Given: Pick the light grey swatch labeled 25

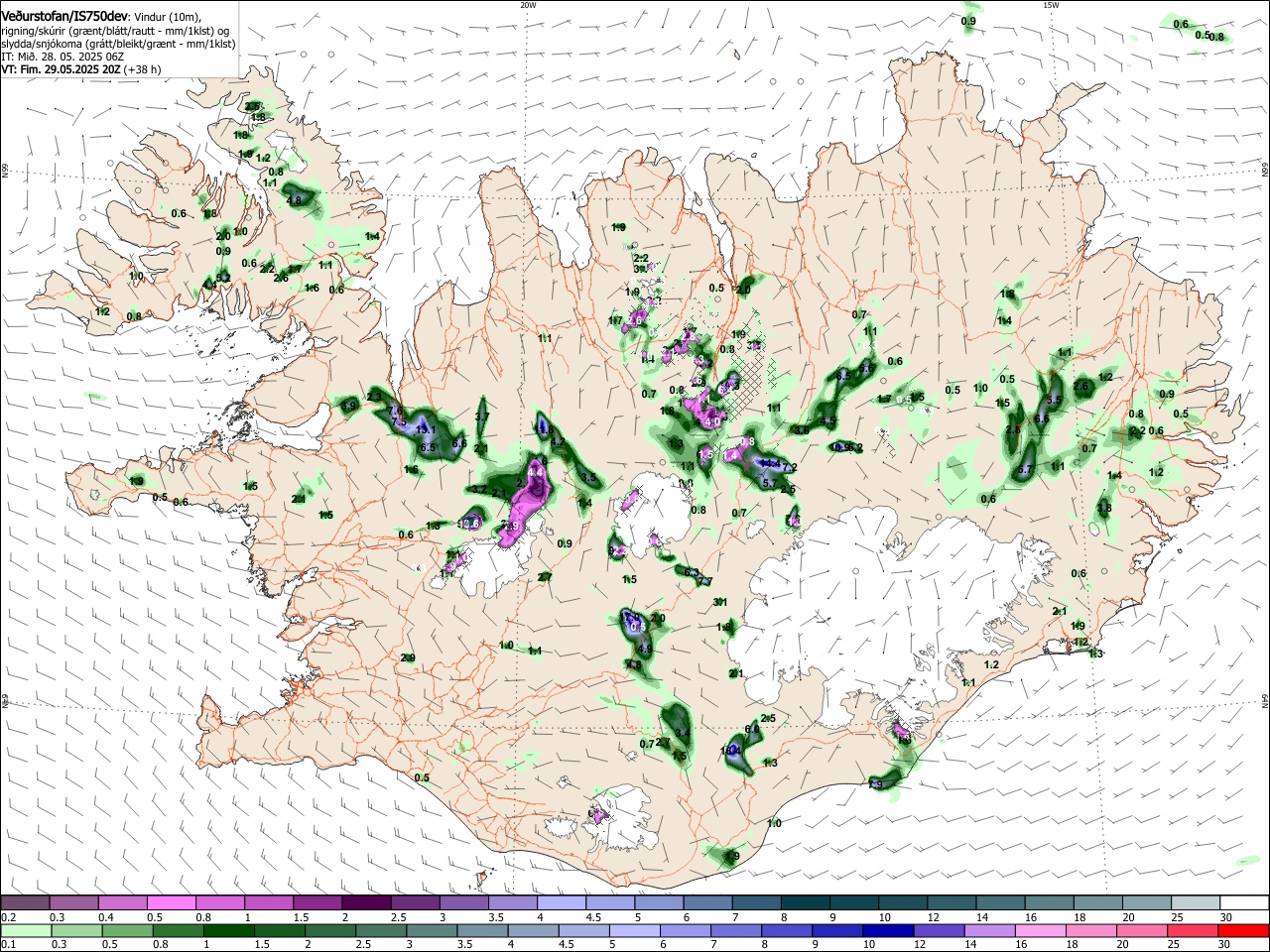Looking at the screenshot, I should [x=1196, y=903].
